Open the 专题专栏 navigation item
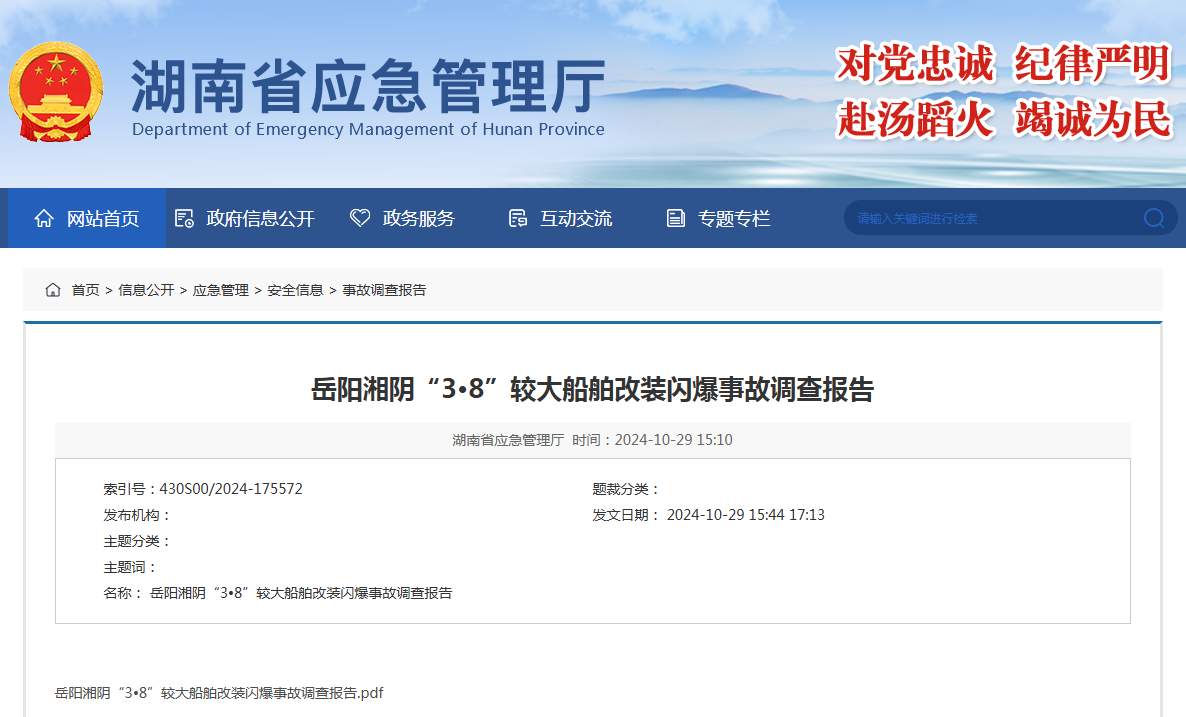This screenshot has width=1186, height=717. 734,218
